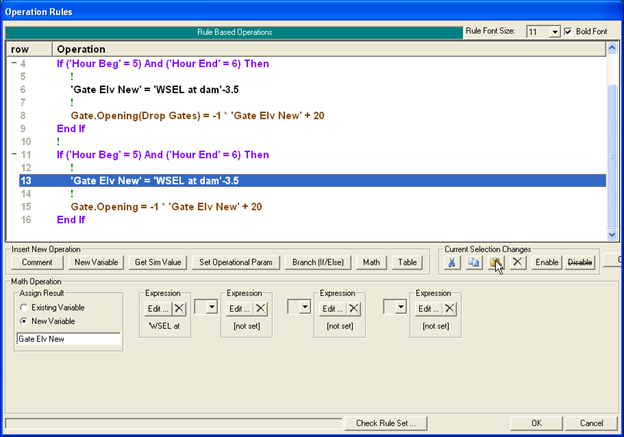The width and height of the screenshot is (624, 437).
Task: Paste the copied operation
Action: (495, 262)
